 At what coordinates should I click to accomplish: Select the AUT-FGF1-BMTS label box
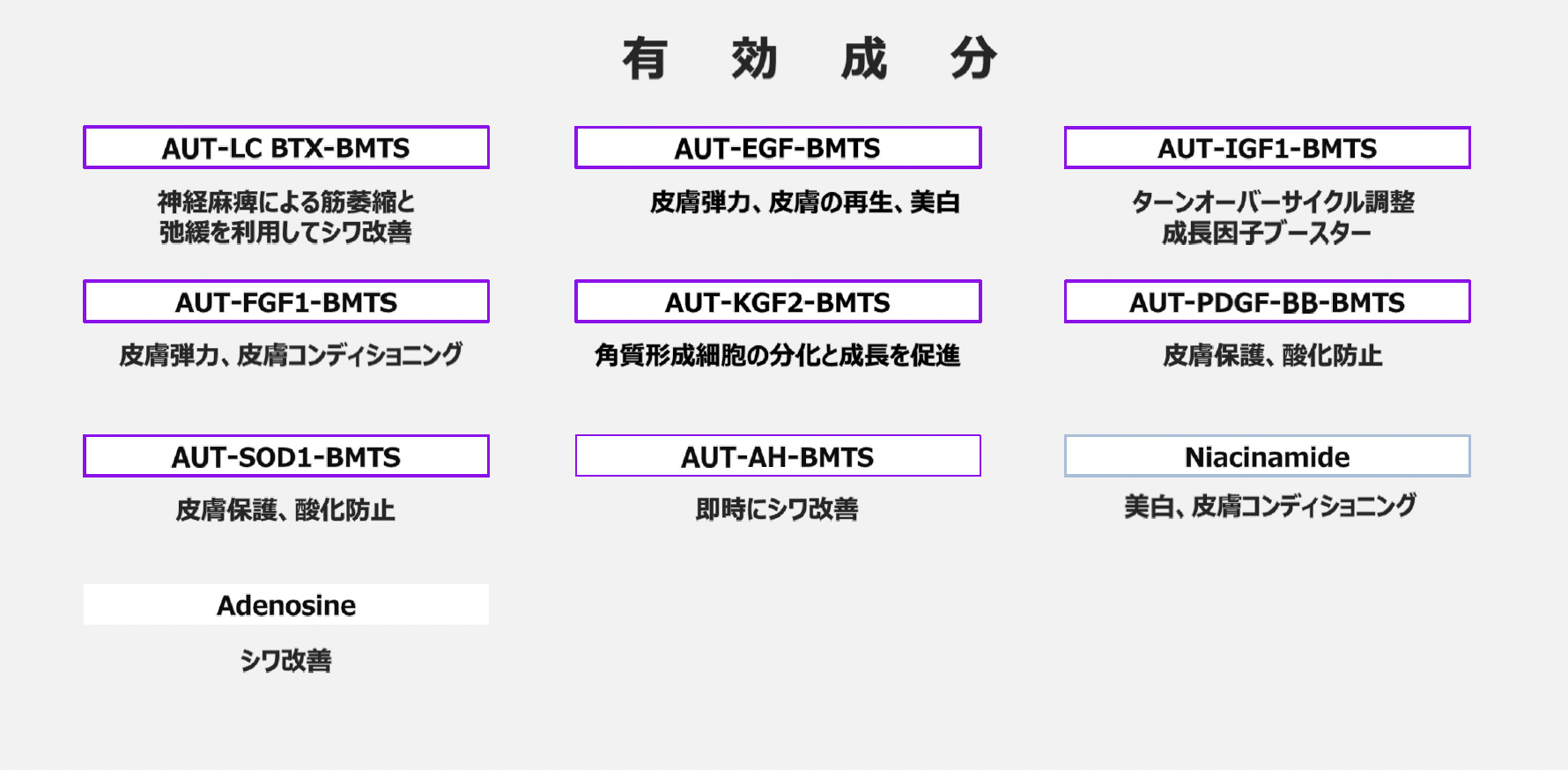[286, 302]
